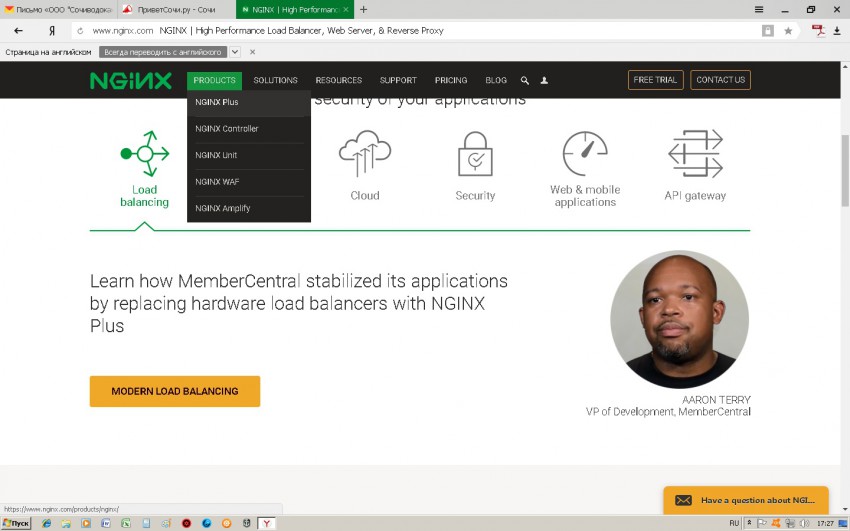This screenshot has height=531, width=850.
Task: Open the SOLUTIONS navigation menu
Action: [x=275, y=80]
